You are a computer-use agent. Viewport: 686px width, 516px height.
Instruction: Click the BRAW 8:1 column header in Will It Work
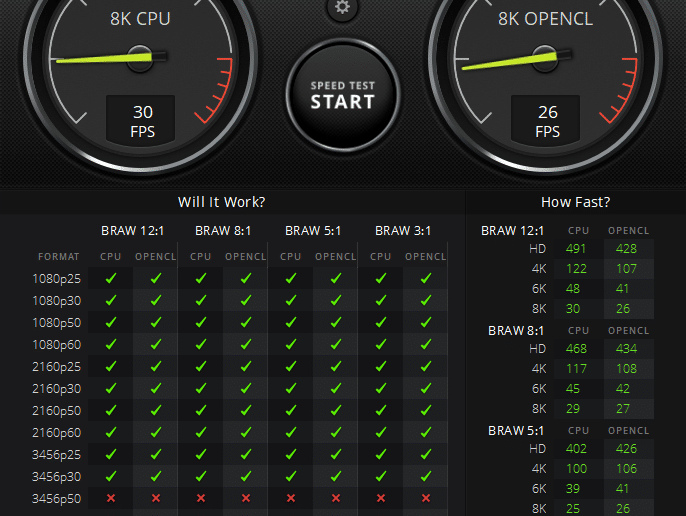click(x=223, y=231)
